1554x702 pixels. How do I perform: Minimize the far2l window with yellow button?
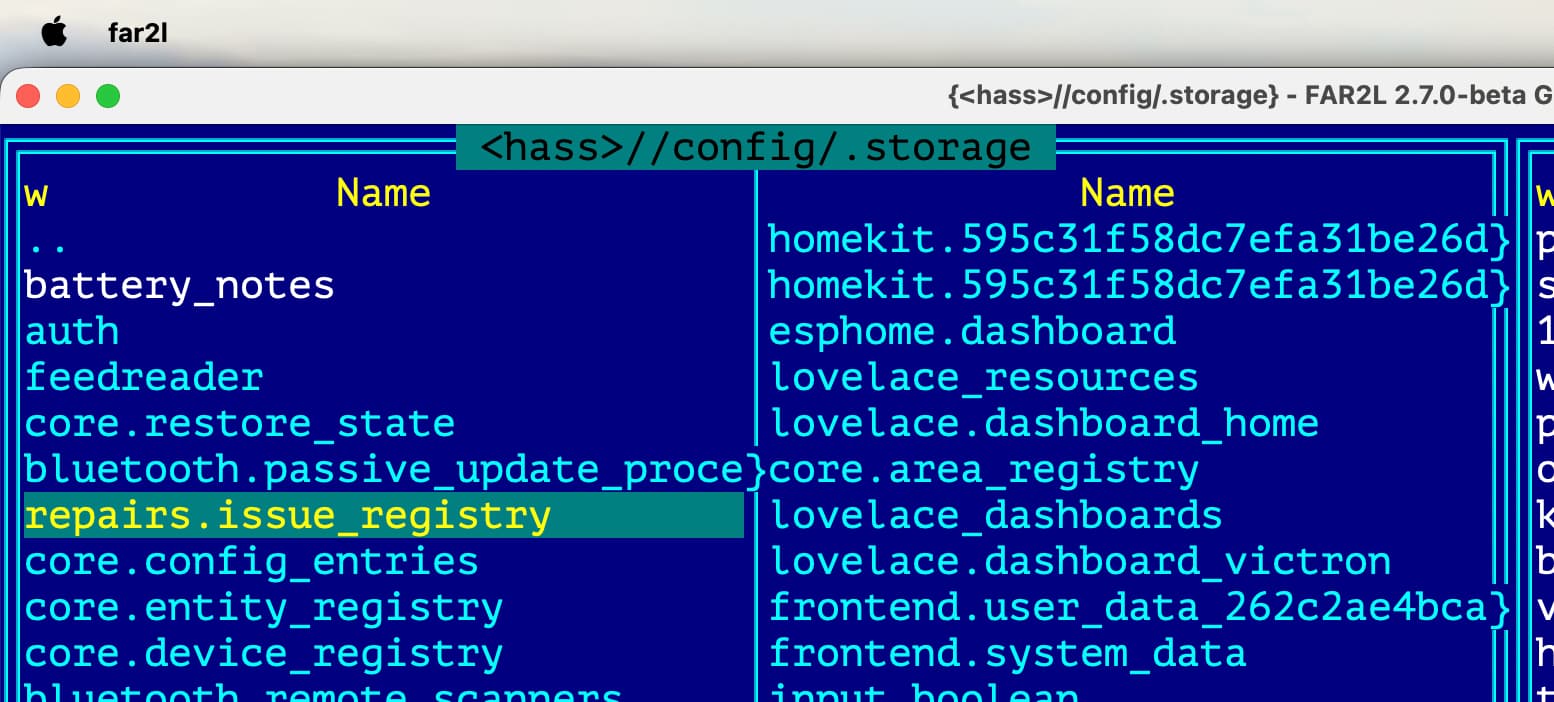[67, 96]
